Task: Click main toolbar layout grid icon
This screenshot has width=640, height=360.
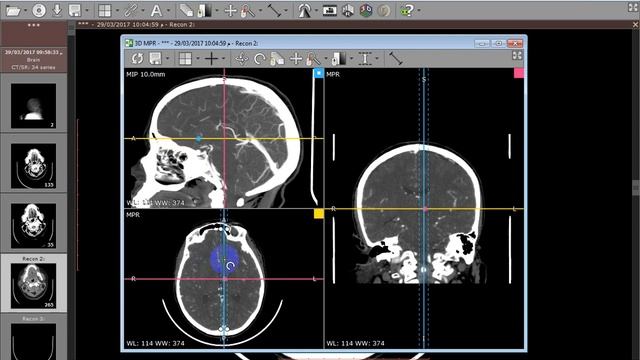Action: [x=105, y=10]
